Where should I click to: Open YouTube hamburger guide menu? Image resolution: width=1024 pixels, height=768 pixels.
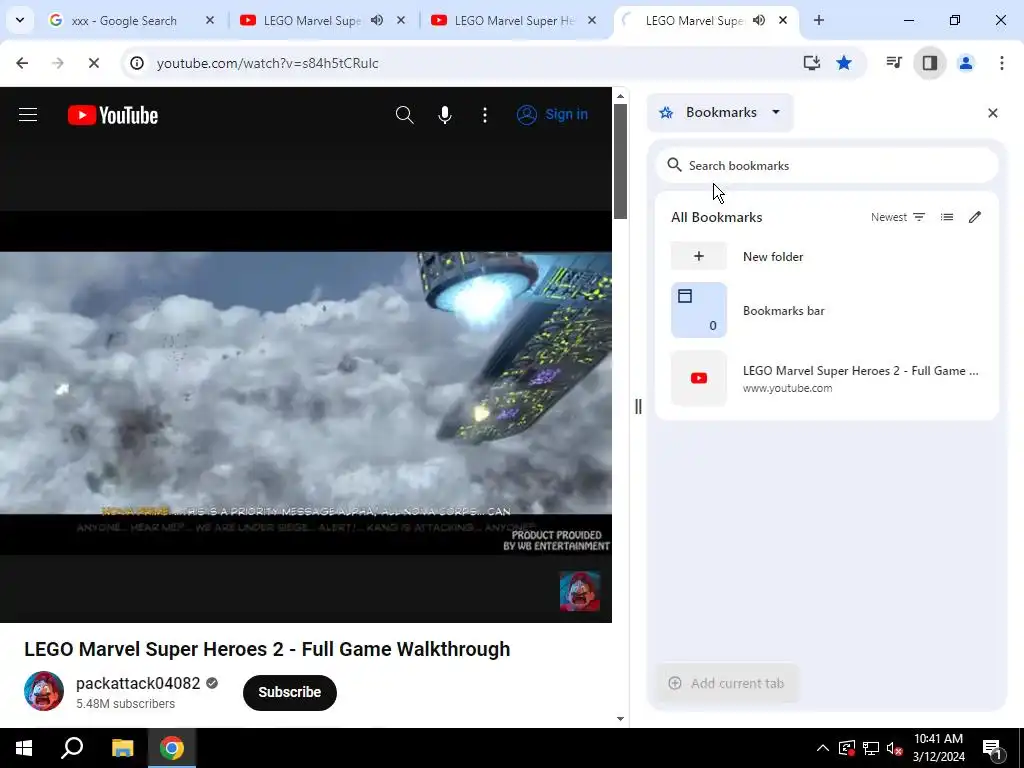tap(28, 115)
